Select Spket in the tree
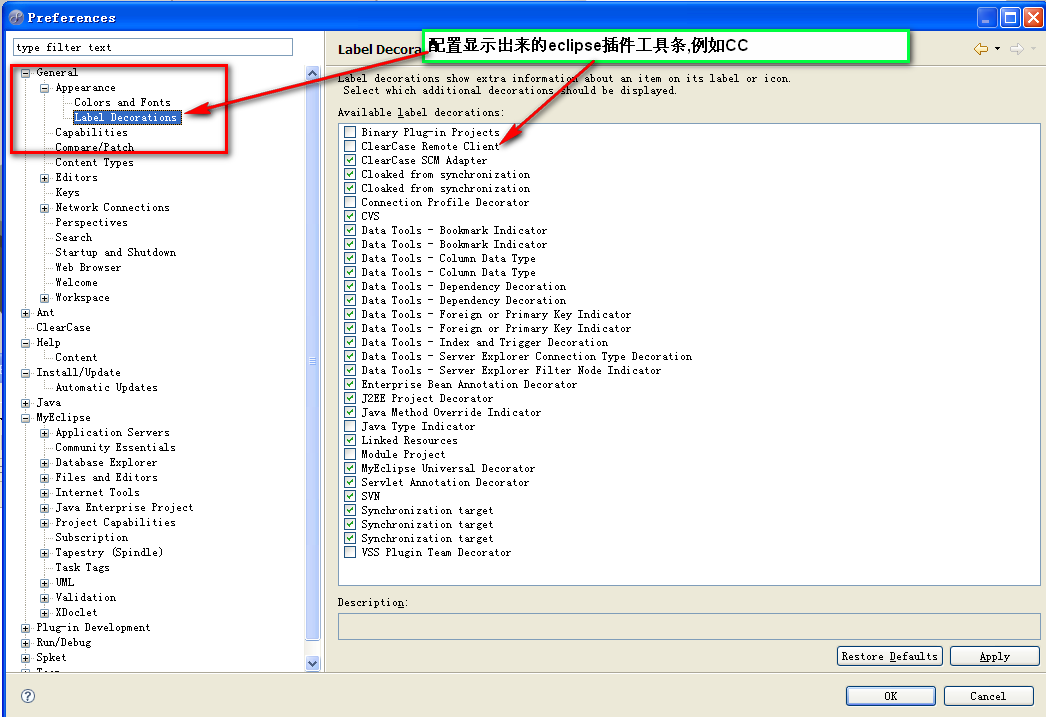Screen dimensions: 1046x717 coord(51,658)
